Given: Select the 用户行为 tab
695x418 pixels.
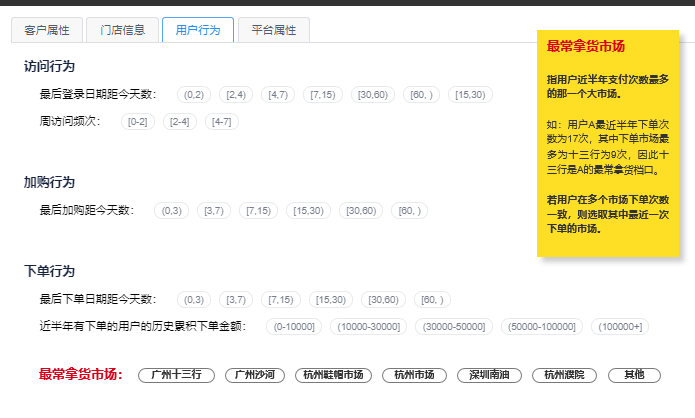Looking at the screenshot, I should pyautogui.click(x=198, y=30).
